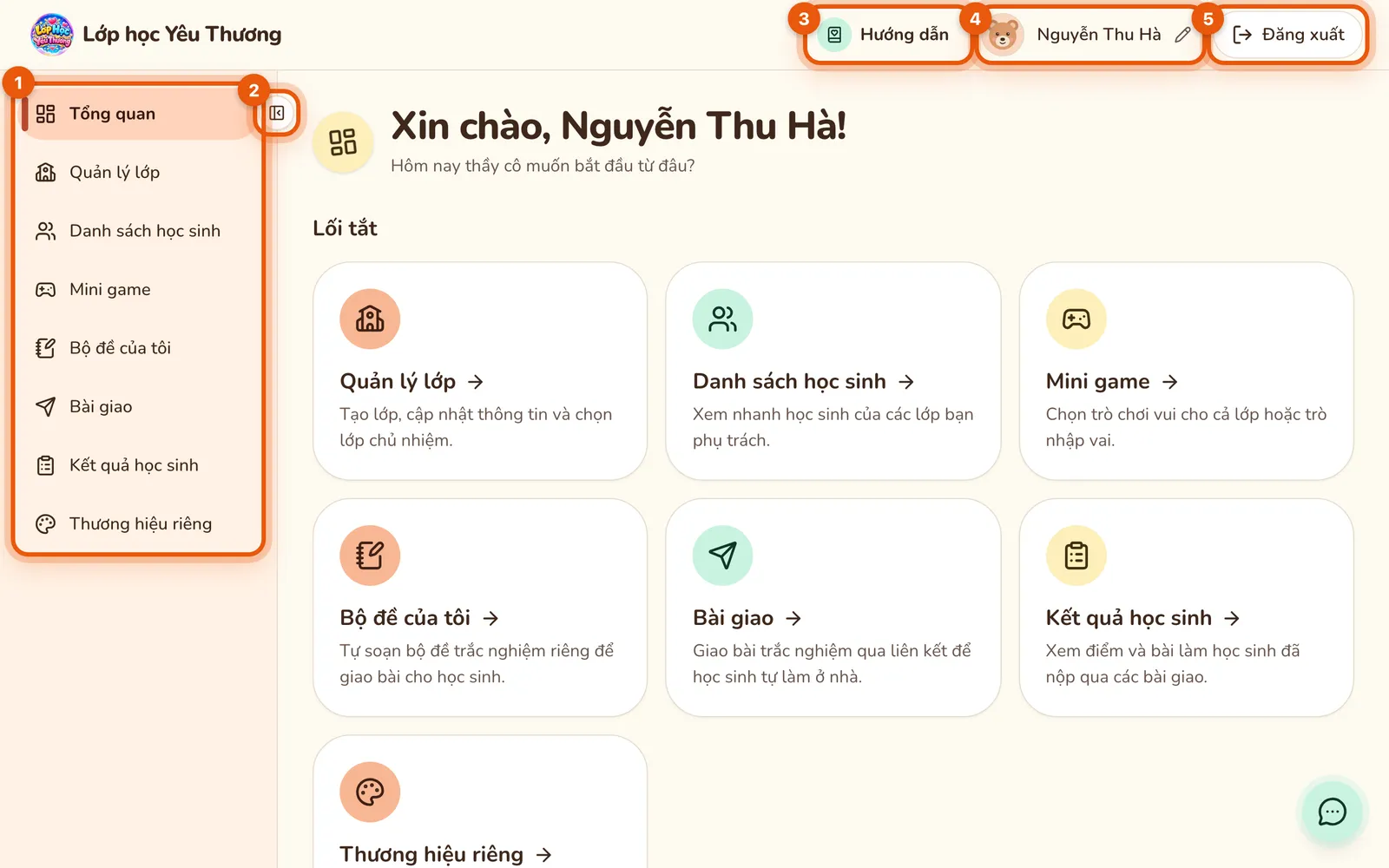Click the Lớp học Yêu Thương title text
1389x868 pixels.
coord(182,35)
